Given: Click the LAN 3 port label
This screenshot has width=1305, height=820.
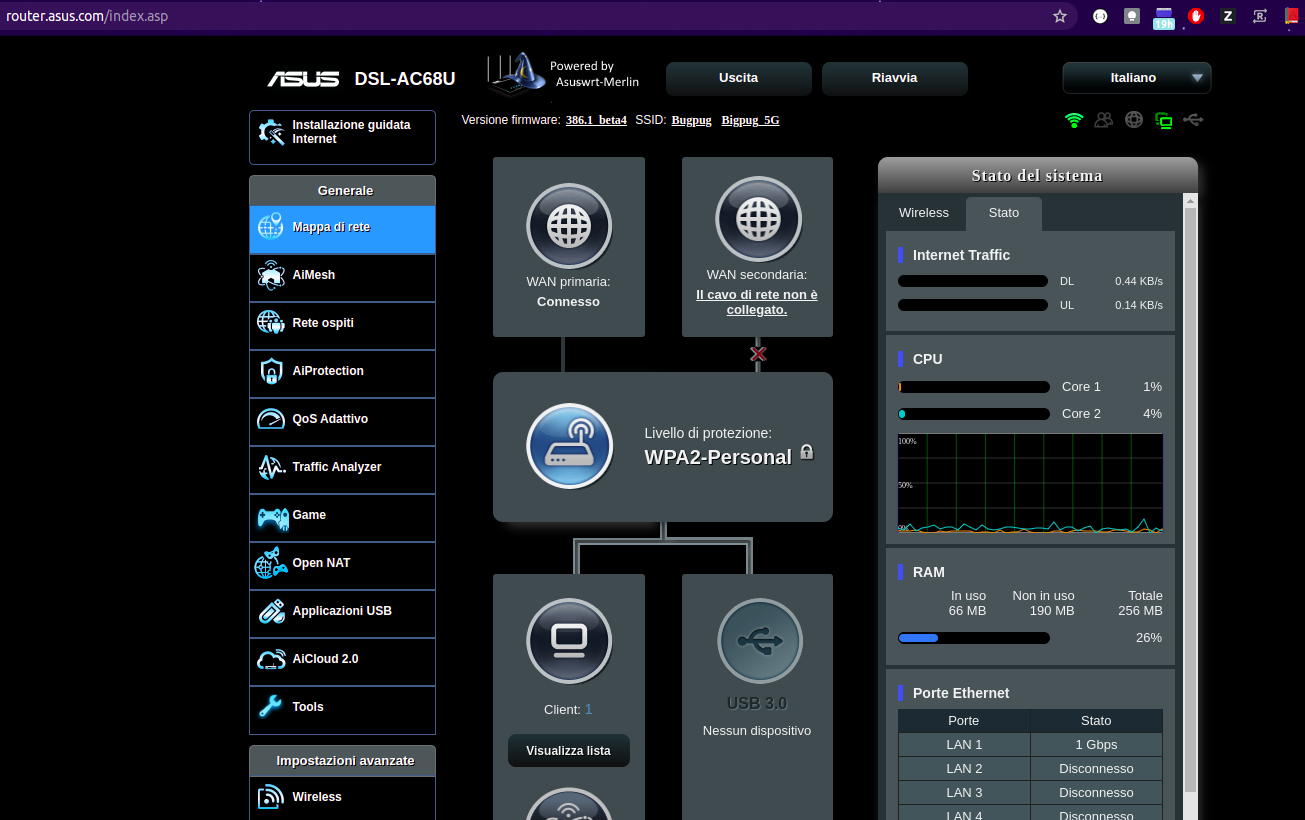Looking at the screenshot, I should click(964, 793).
